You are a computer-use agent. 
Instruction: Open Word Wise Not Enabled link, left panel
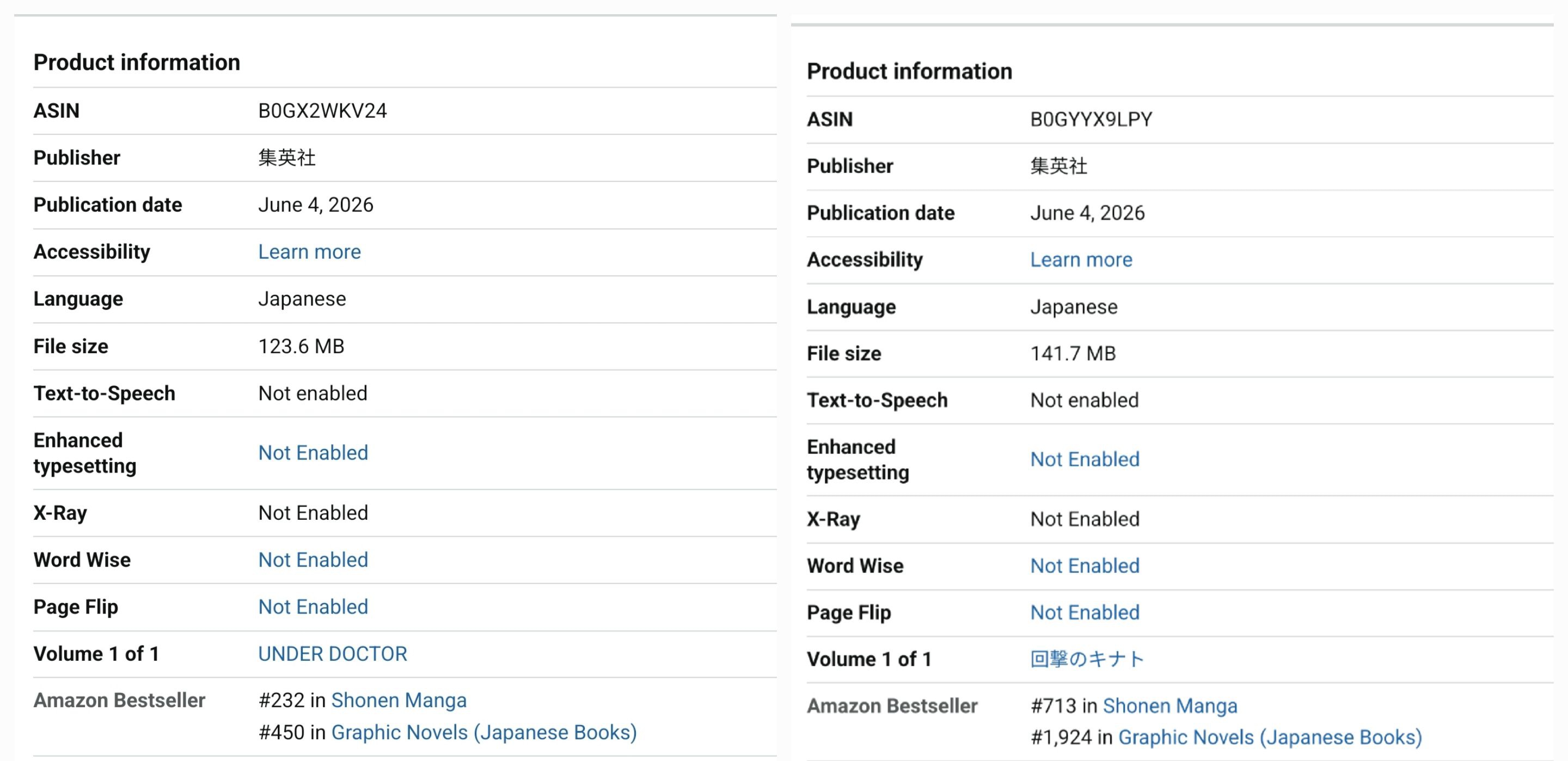313,560
